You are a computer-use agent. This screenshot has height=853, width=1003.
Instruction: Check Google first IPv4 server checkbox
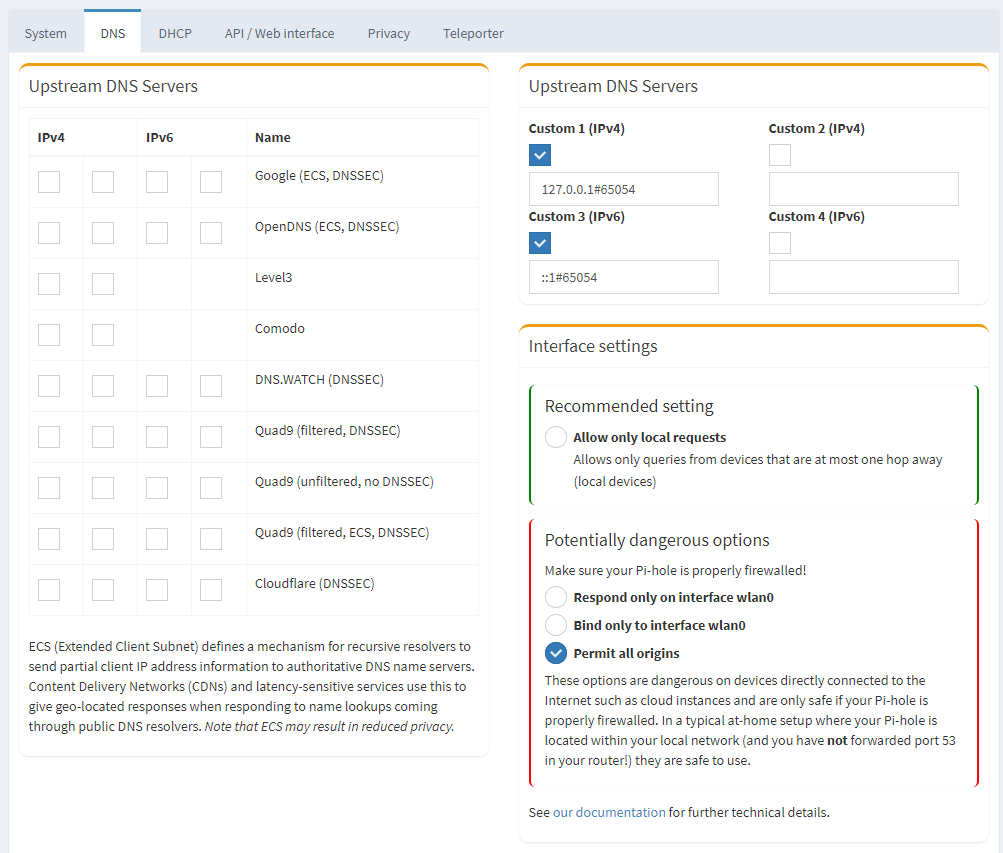coord(49,182)
